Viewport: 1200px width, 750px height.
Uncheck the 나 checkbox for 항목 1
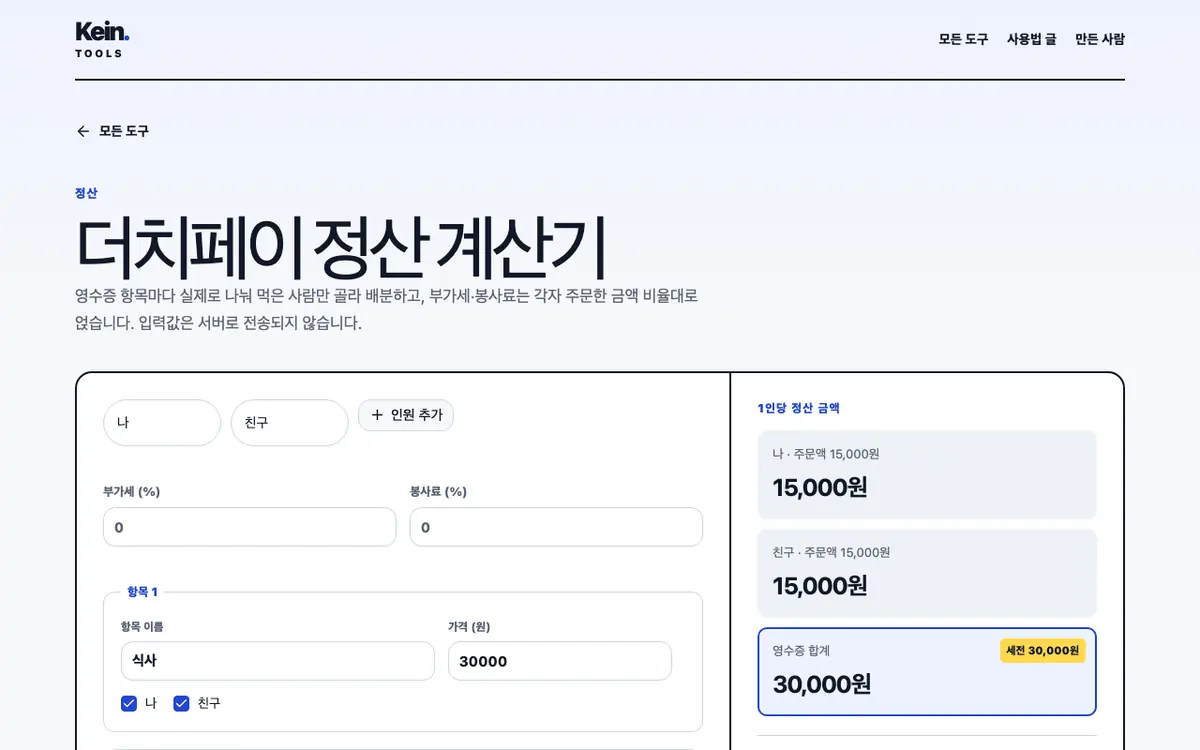129,703
